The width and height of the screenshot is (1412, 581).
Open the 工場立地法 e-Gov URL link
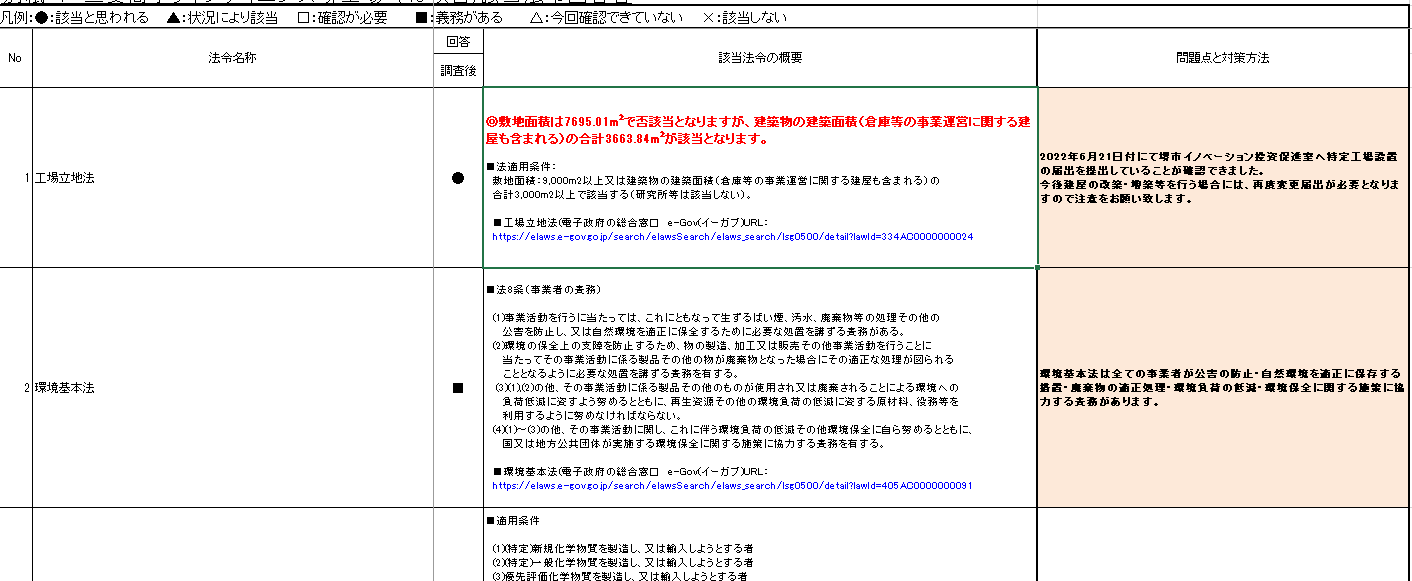[x=732, y=237]
